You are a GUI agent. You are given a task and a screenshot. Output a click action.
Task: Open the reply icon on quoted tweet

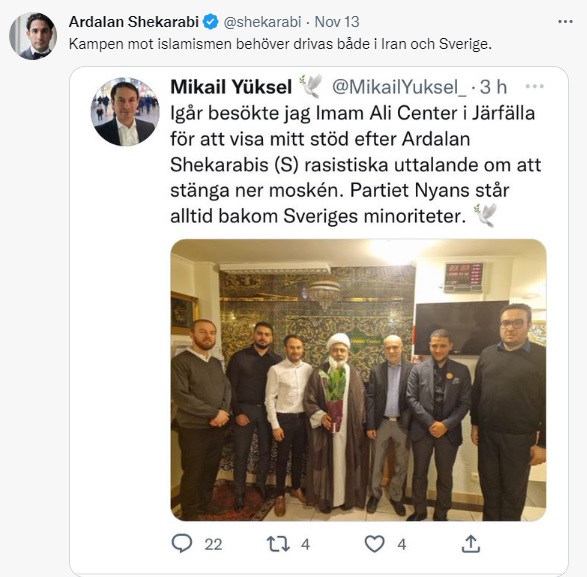(182, 543)
